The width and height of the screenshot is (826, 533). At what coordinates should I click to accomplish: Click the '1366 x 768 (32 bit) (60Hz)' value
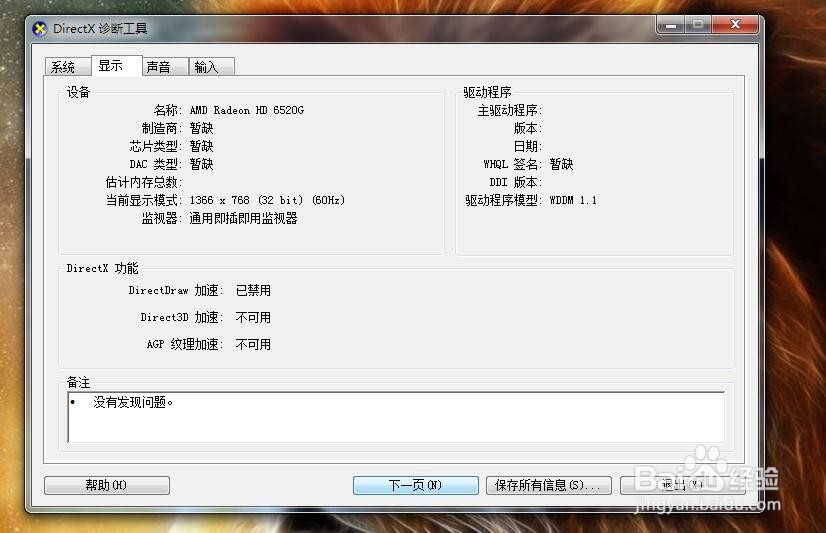[267, 200]
